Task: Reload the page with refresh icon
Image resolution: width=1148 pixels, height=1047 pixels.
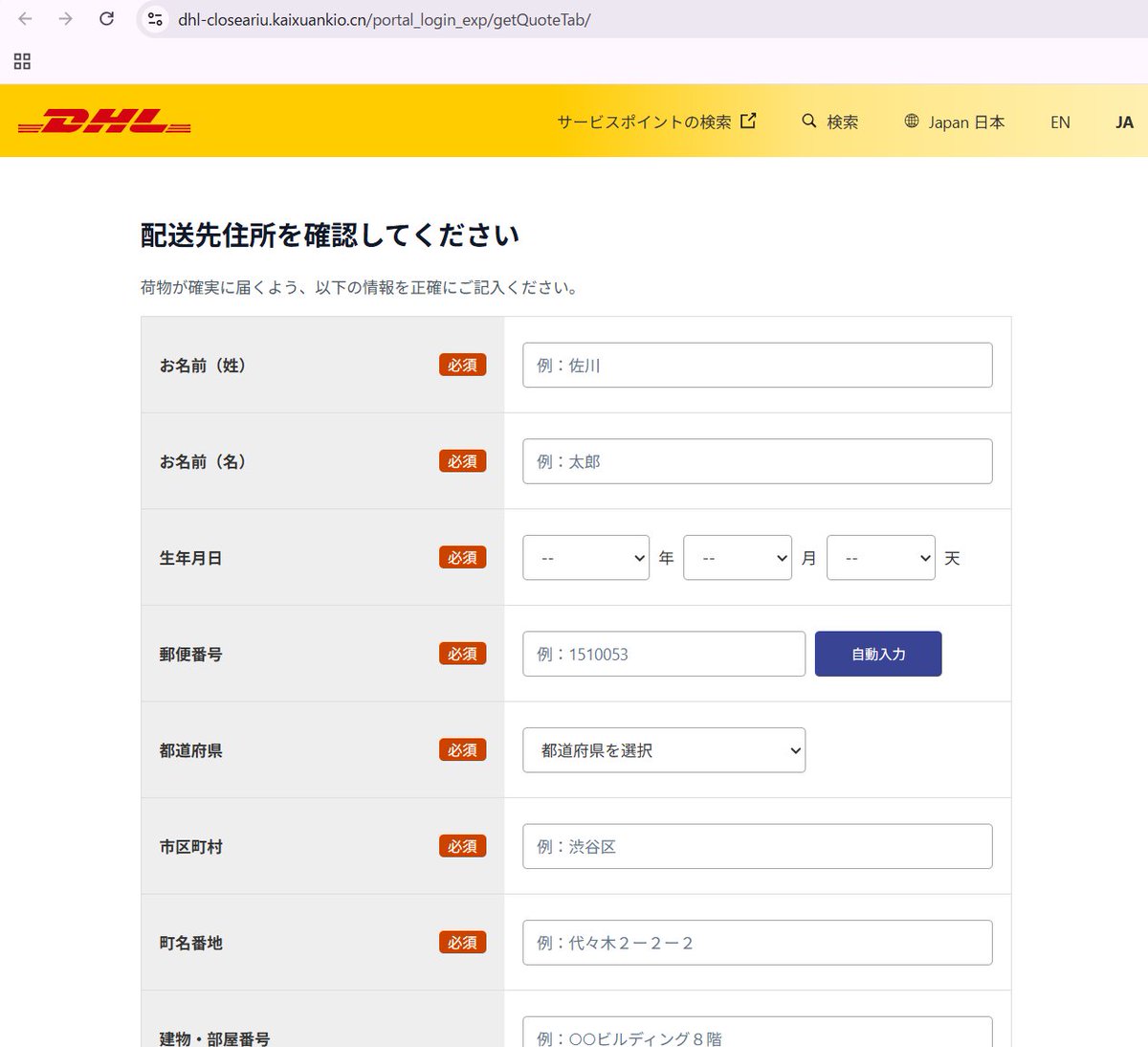Action: pyautogui.click(x=107, y=19)
